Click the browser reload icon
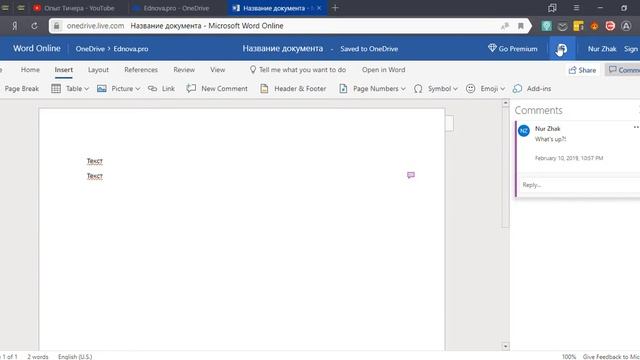 pos(34,26)
